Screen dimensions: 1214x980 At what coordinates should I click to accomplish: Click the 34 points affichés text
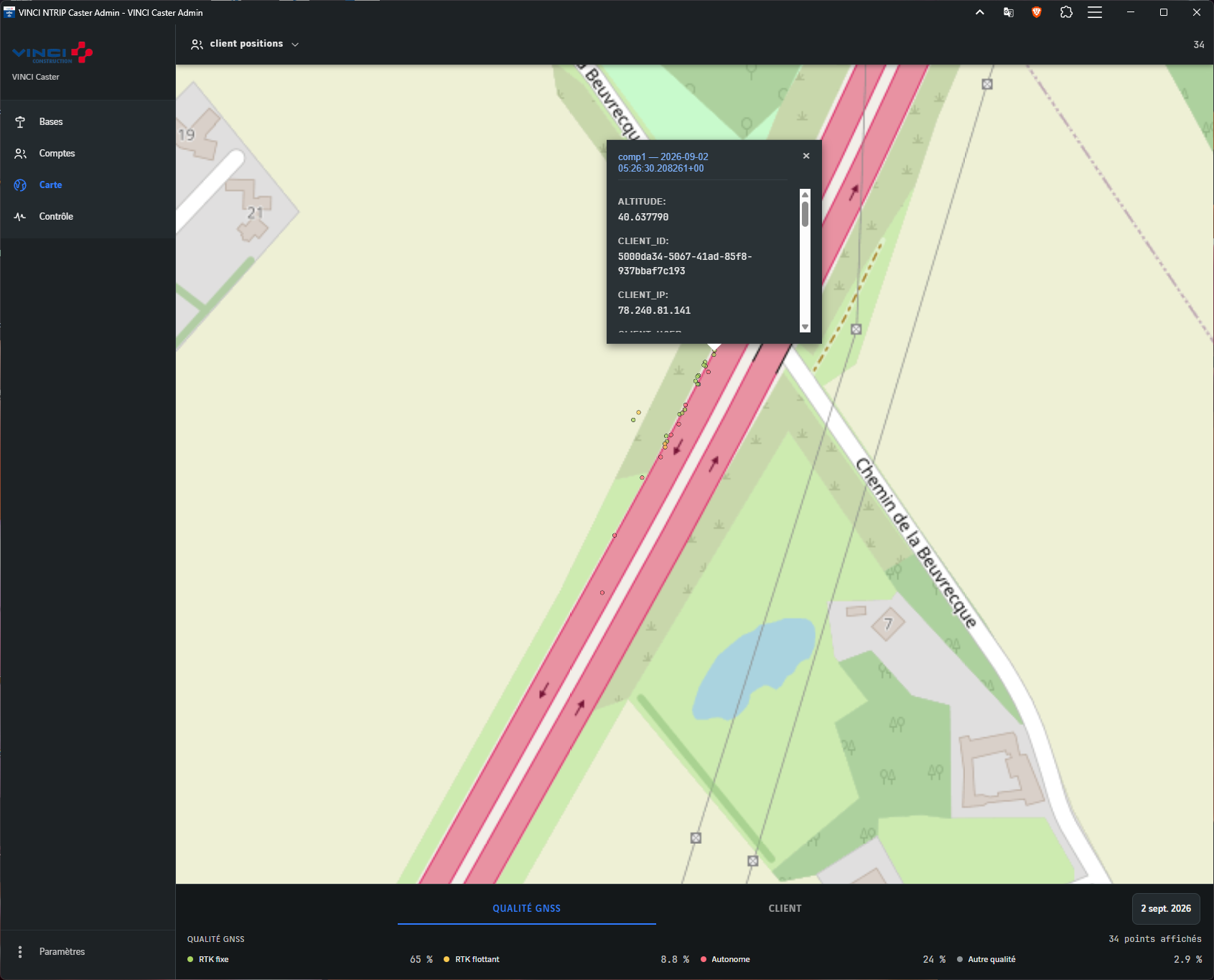point(1155,939)
